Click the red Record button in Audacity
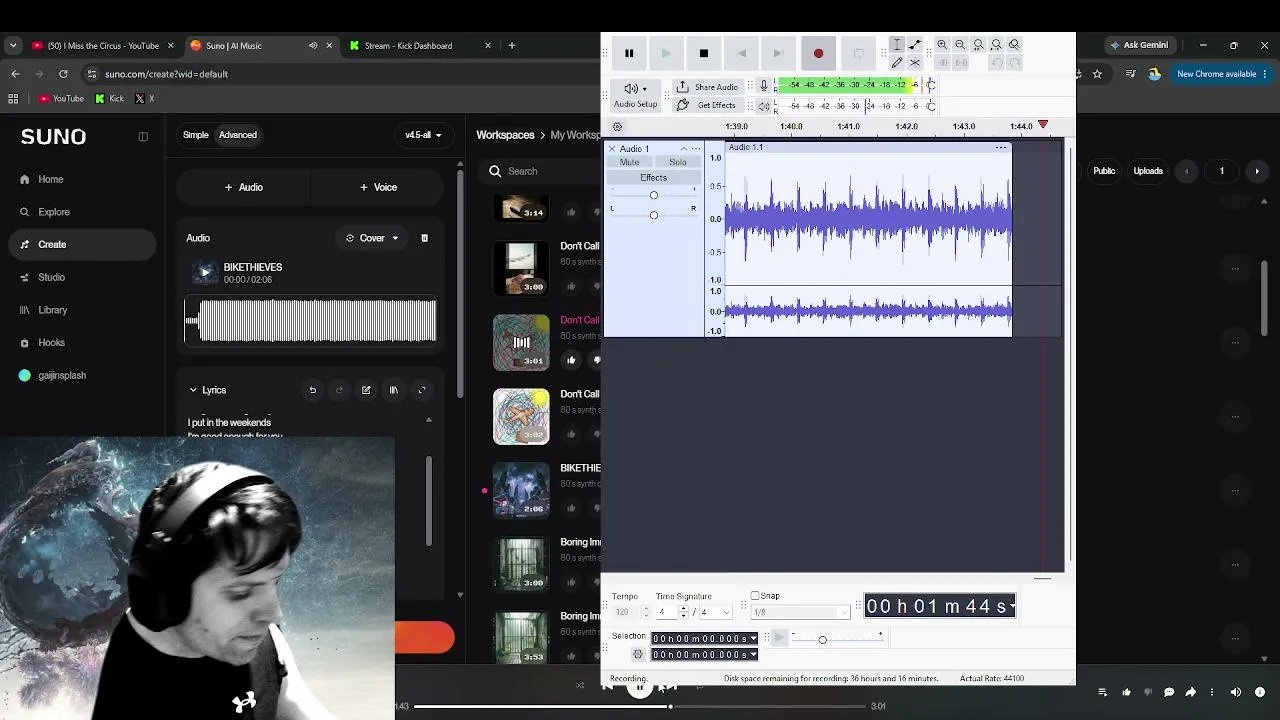This screenshot has width=1280, height=720. (x=818, y=53)
